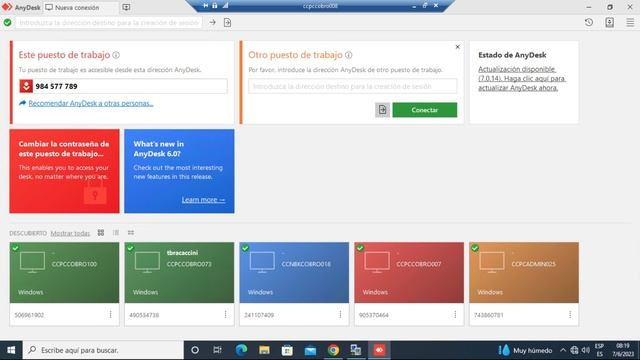Click the info icon beside Otro puesto de trabajo
The image size is (640, 360).
(349, 55)
